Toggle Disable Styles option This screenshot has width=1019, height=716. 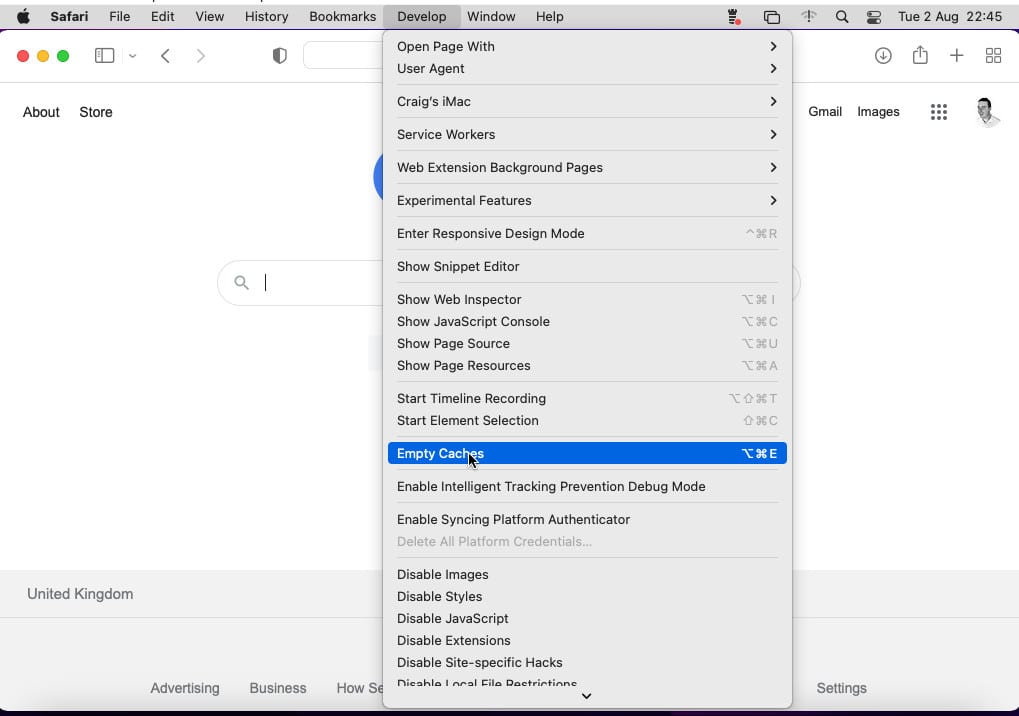tap(587, 596)
